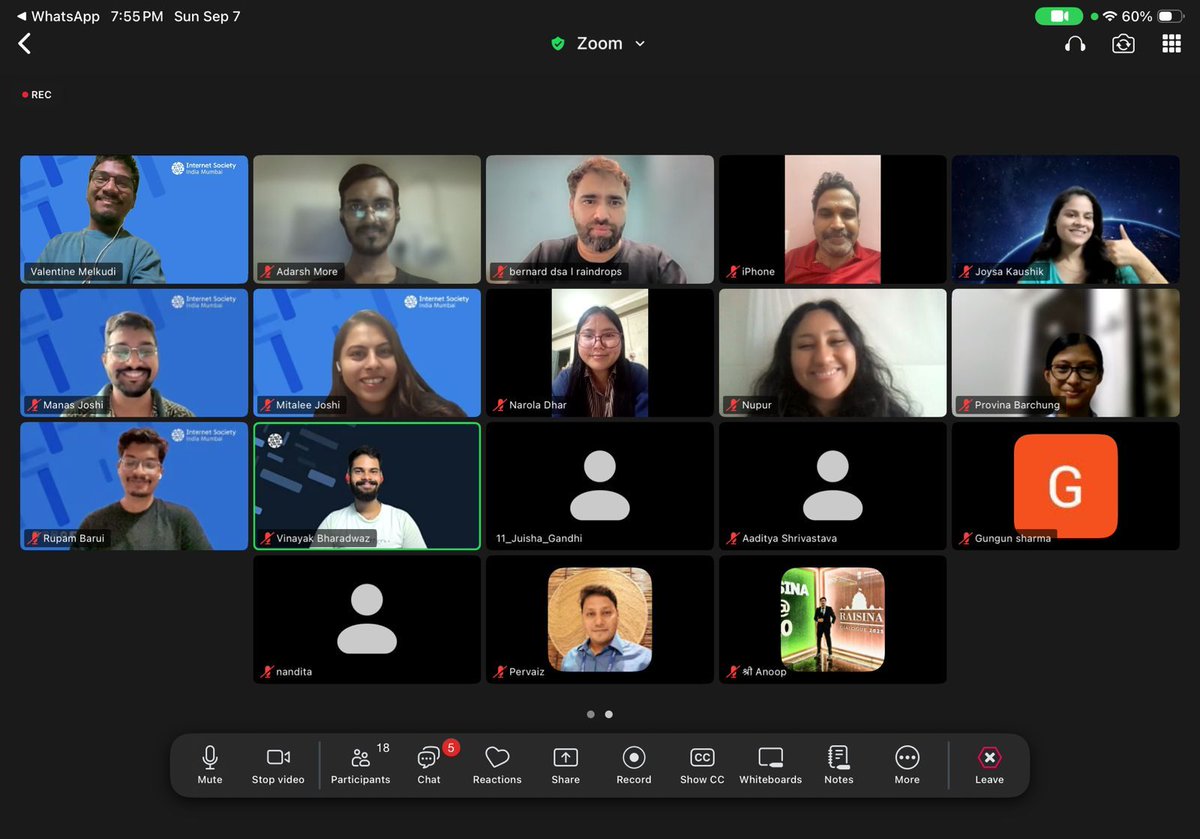This screenshot has width=1200, height=839.
Task: Select Valentine Melkudi's video tile
Action: click(x=134, y=219)
